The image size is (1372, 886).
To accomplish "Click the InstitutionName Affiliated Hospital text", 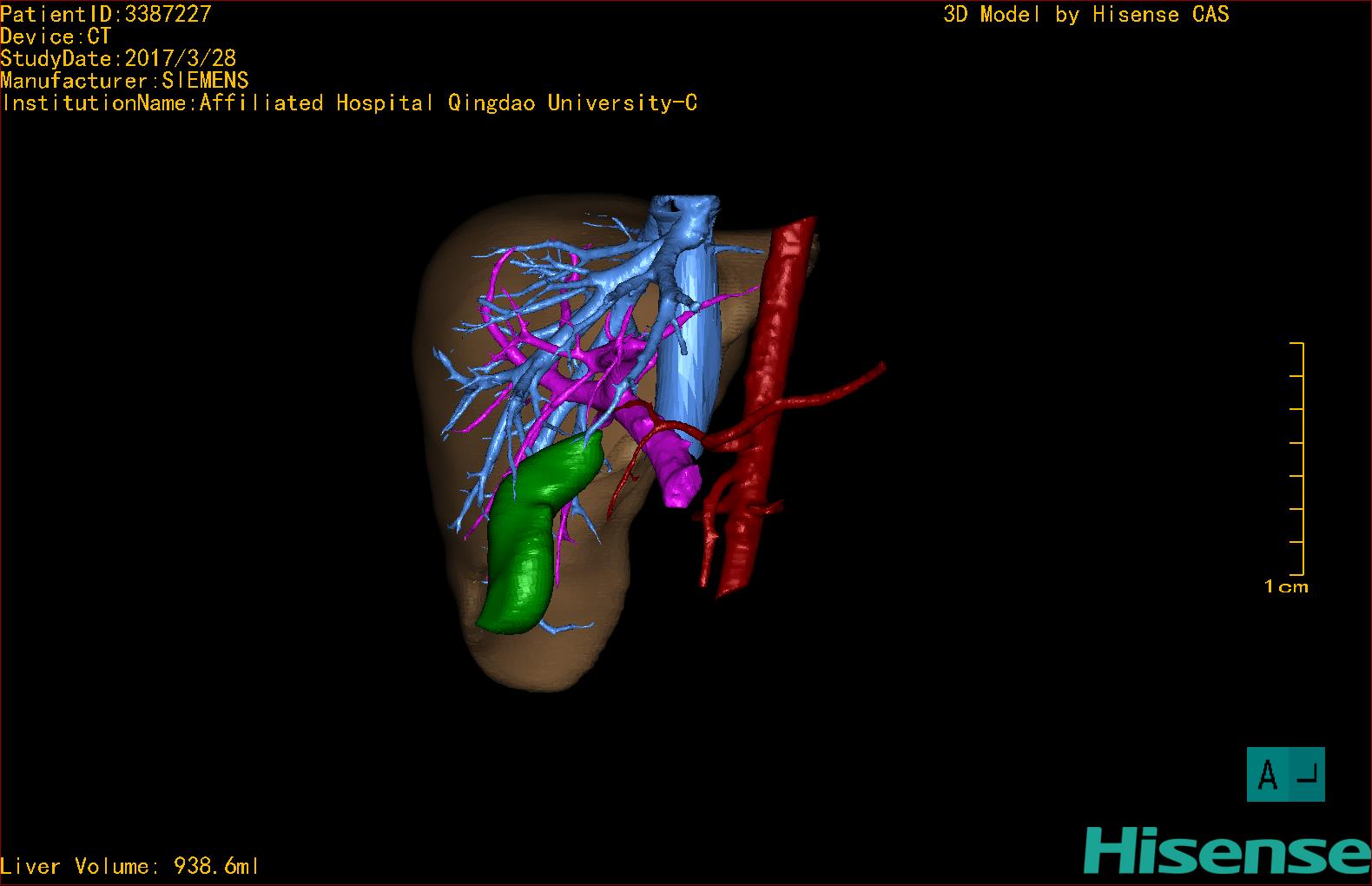I will click(349, 102).
